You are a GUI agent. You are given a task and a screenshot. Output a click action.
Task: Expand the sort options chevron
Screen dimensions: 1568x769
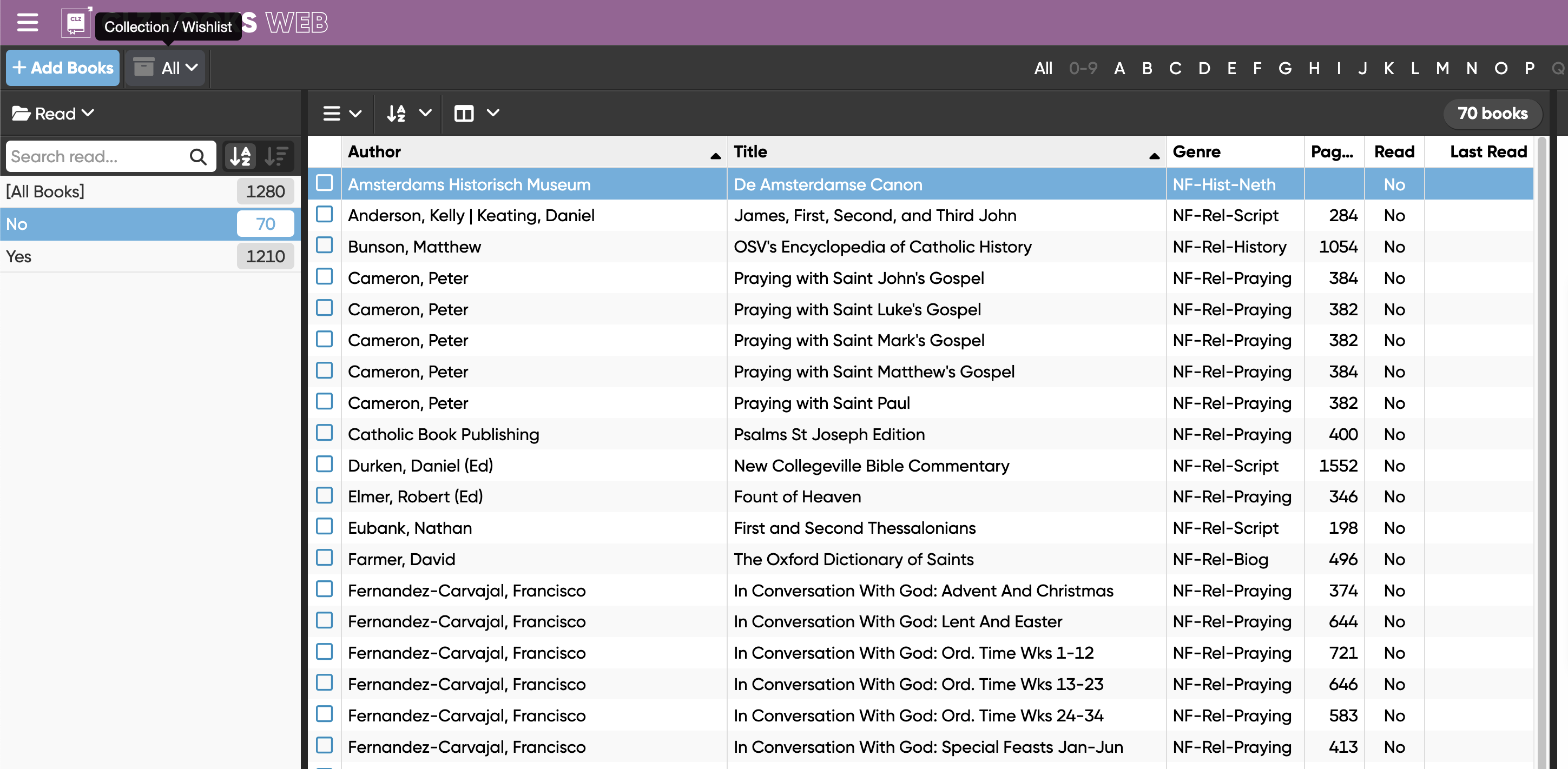(x=425, y=113)
